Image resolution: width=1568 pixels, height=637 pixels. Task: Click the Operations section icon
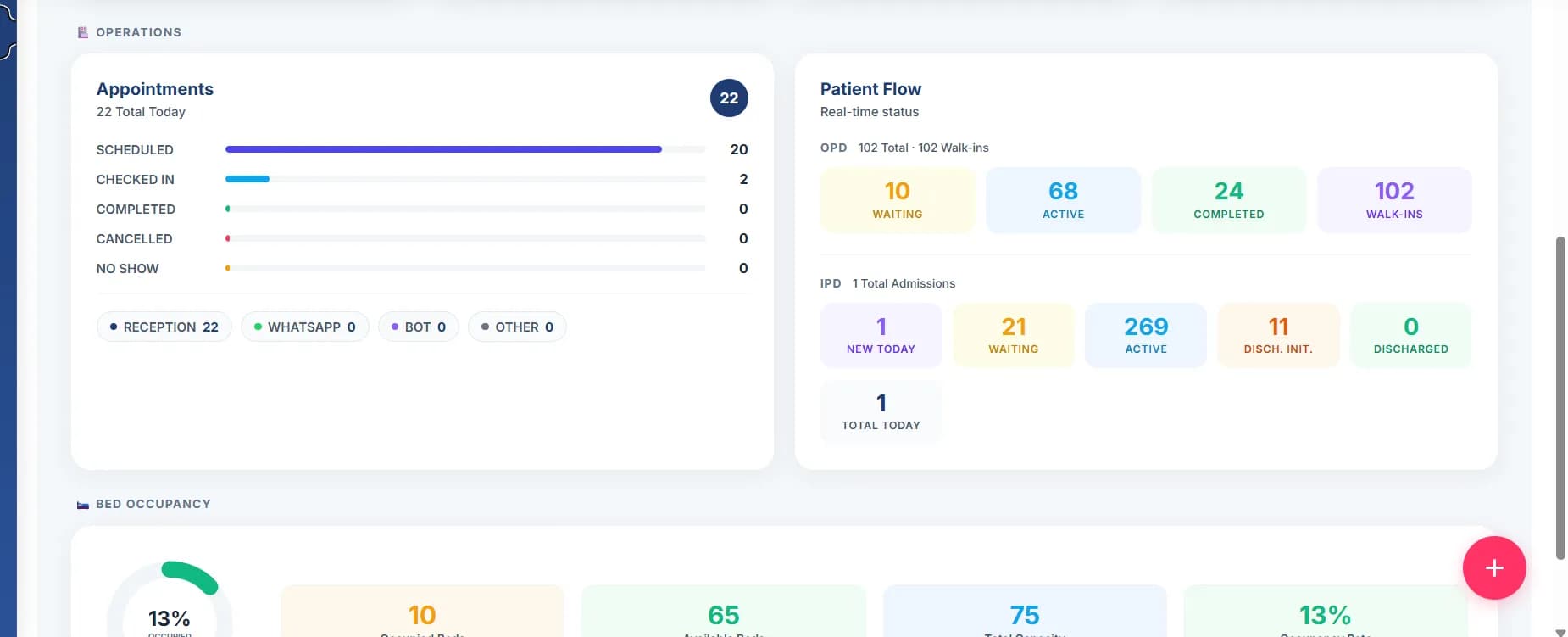[82, 32]
